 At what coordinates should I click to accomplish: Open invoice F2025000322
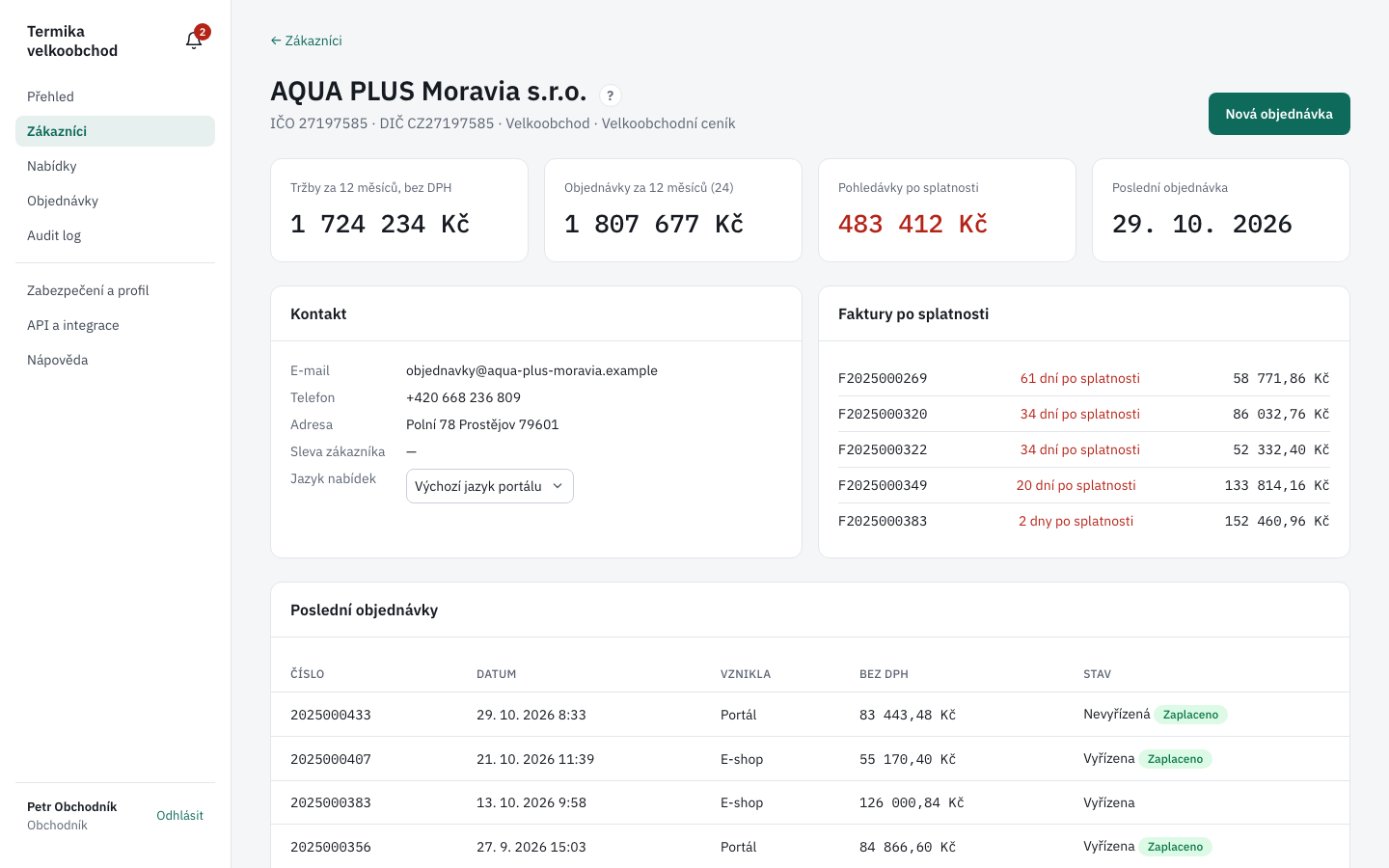pyautogui.click(x=883, y=449)
